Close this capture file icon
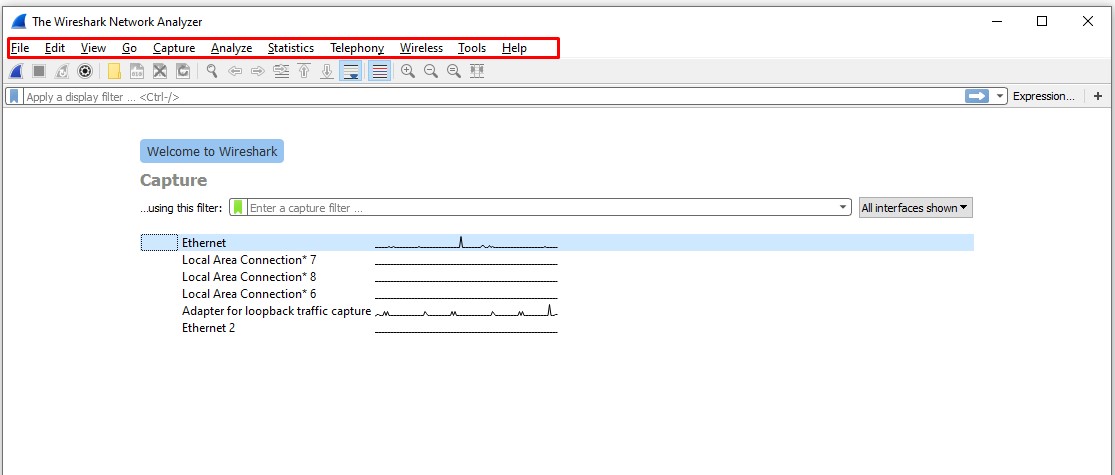The height and width of the screenshot is (475, 1115). 160,71
